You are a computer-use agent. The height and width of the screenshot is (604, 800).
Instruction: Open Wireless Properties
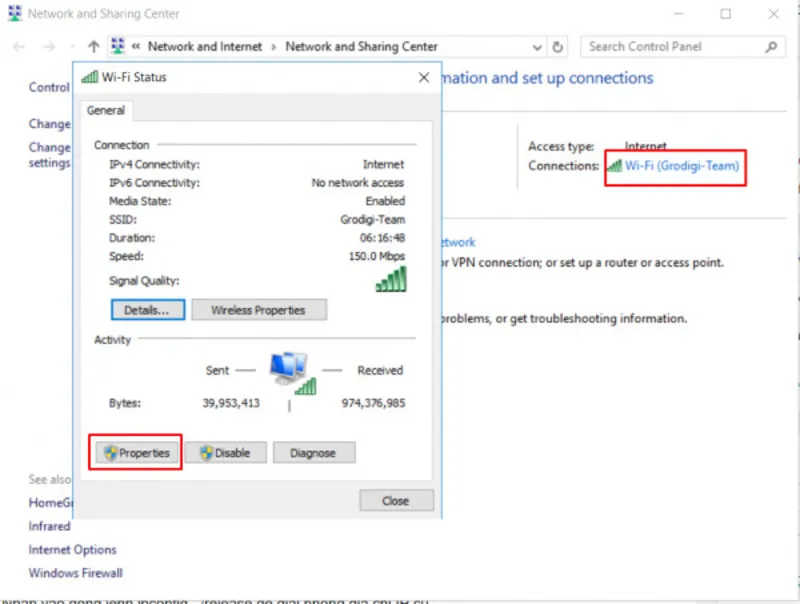click(x=259, y=310)
